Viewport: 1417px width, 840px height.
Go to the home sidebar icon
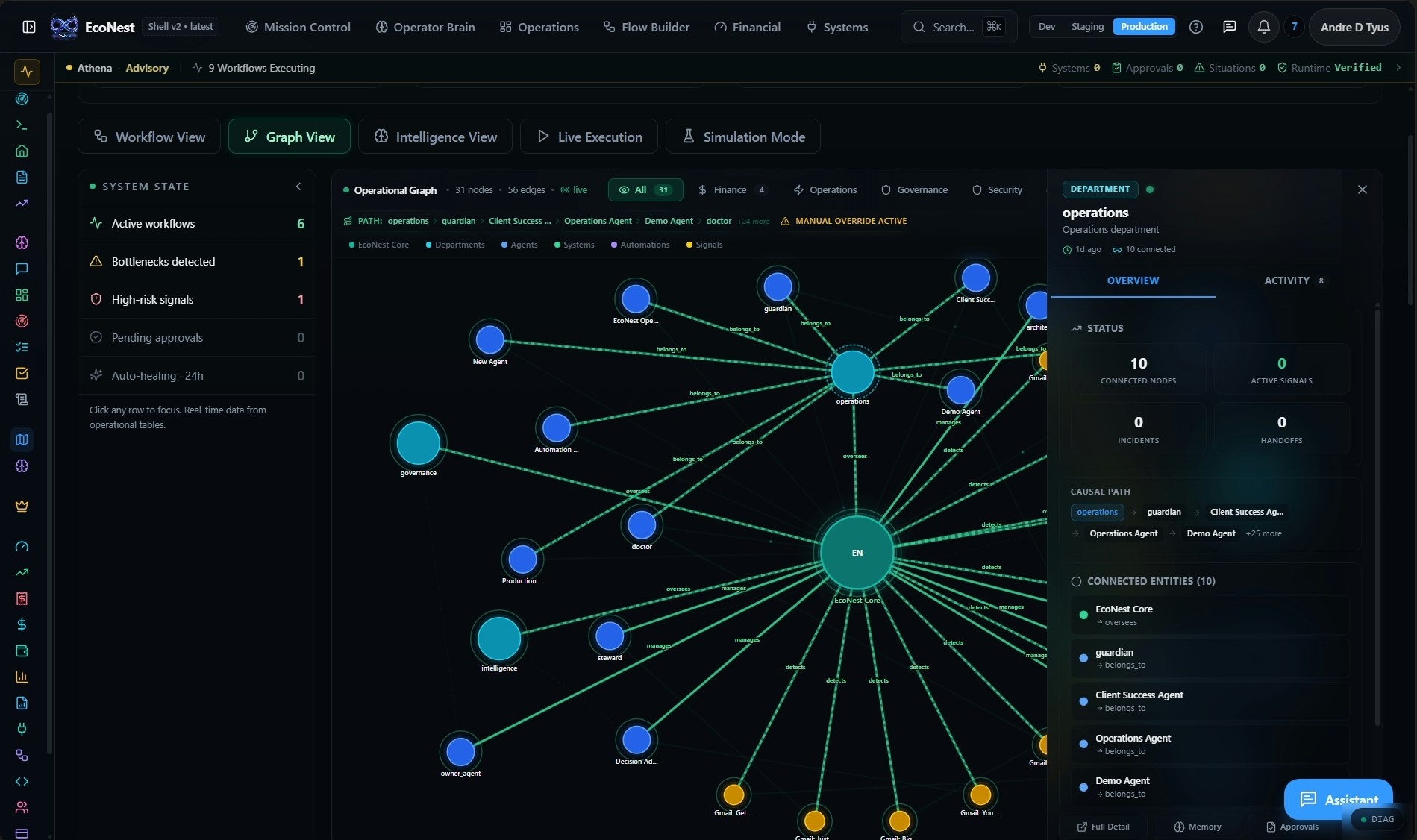pyautogui.click(x=22, y=151)
